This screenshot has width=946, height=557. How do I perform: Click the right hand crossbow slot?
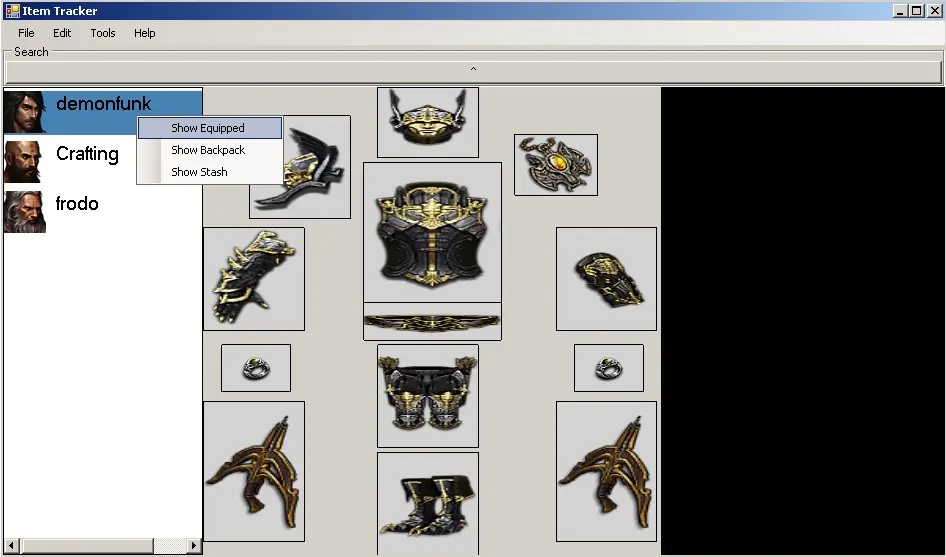click(606, 471)
